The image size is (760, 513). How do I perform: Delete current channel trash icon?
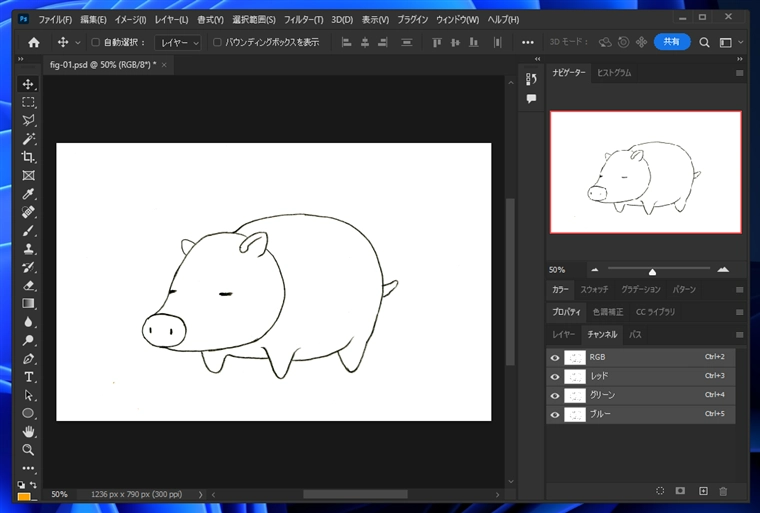[723, 491]
